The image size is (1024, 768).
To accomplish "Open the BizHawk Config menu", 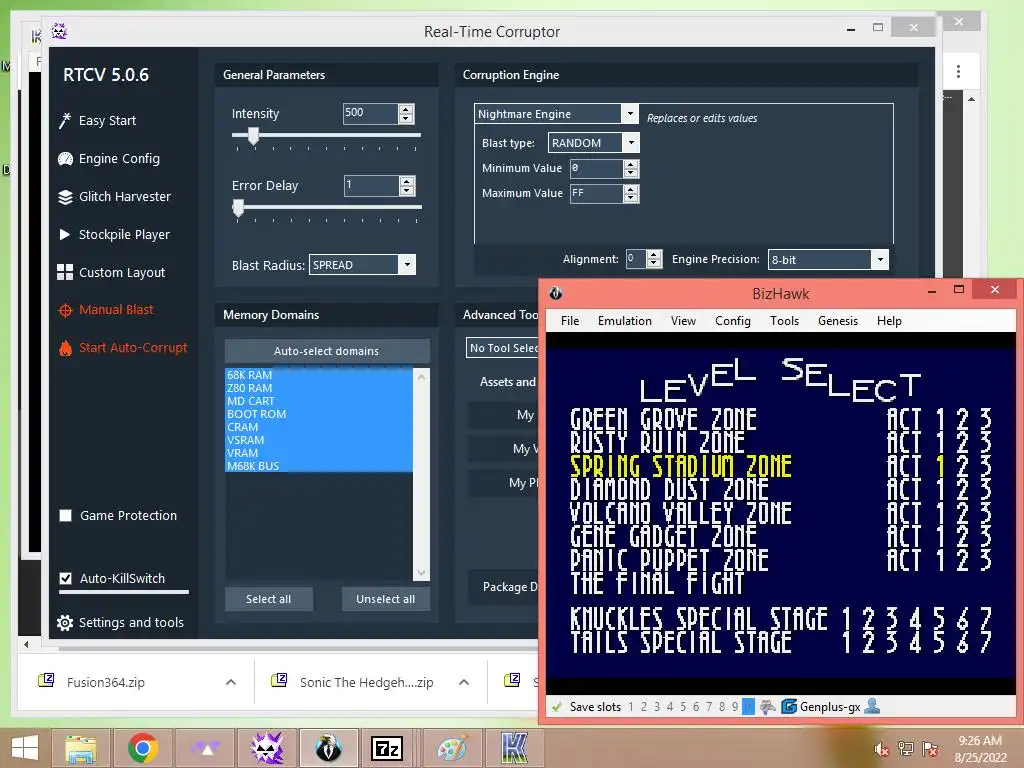I will click(x=732, y=321).
